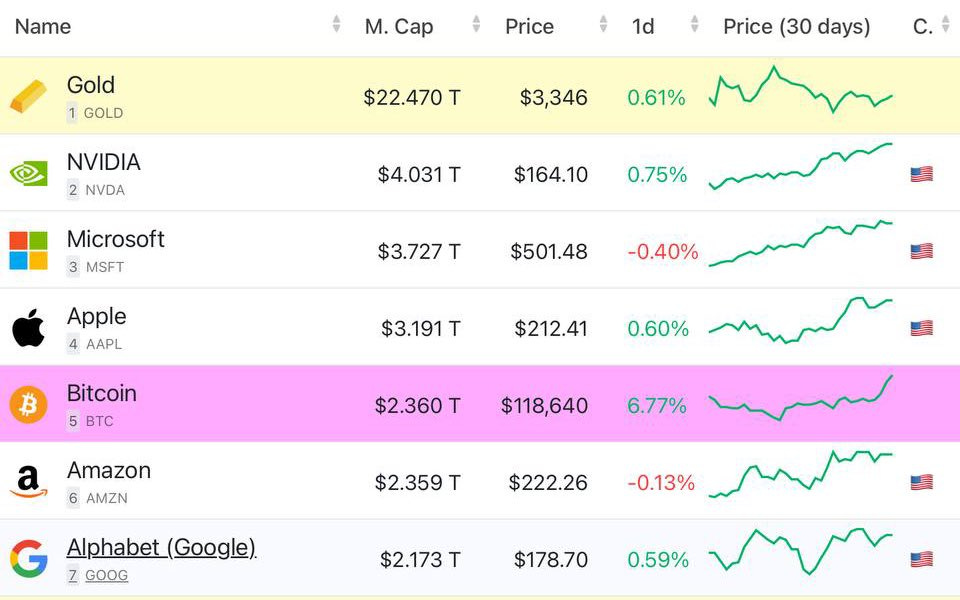Click the C. column header
960x600 pixels.
click(x=923, y=26)
